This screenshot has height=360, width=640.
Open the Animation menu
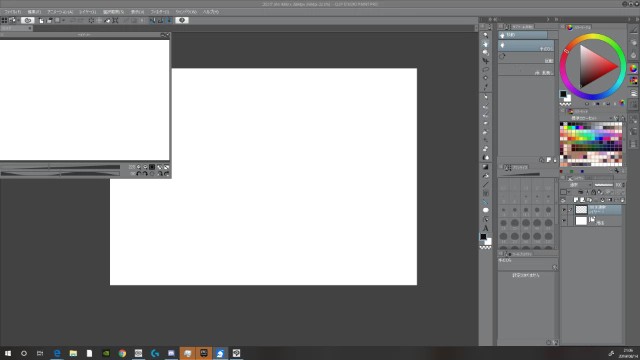[60, 12]
